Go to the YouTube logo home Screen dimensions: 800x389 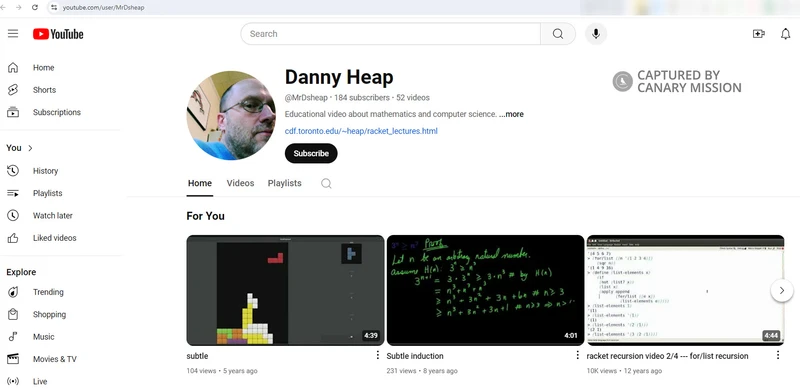[58, 34]
